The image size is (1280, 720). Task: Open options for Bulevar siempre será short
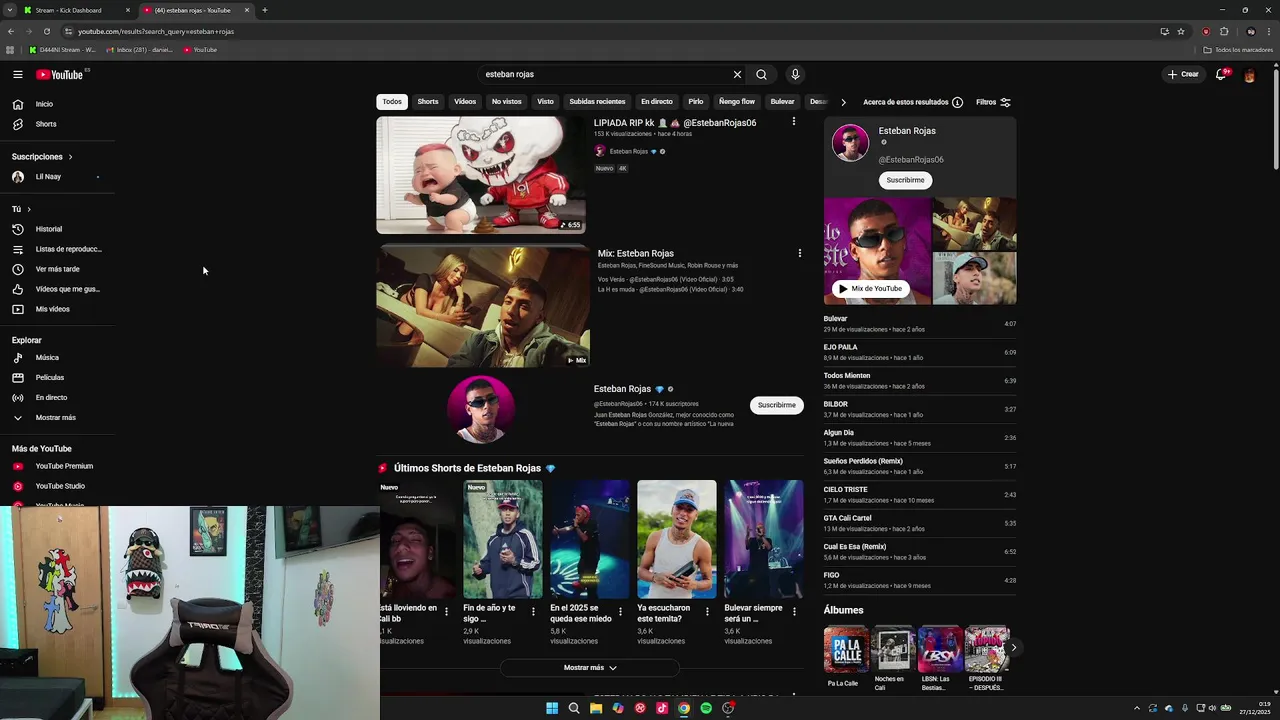pyautogui.click(x=794, y=611)
